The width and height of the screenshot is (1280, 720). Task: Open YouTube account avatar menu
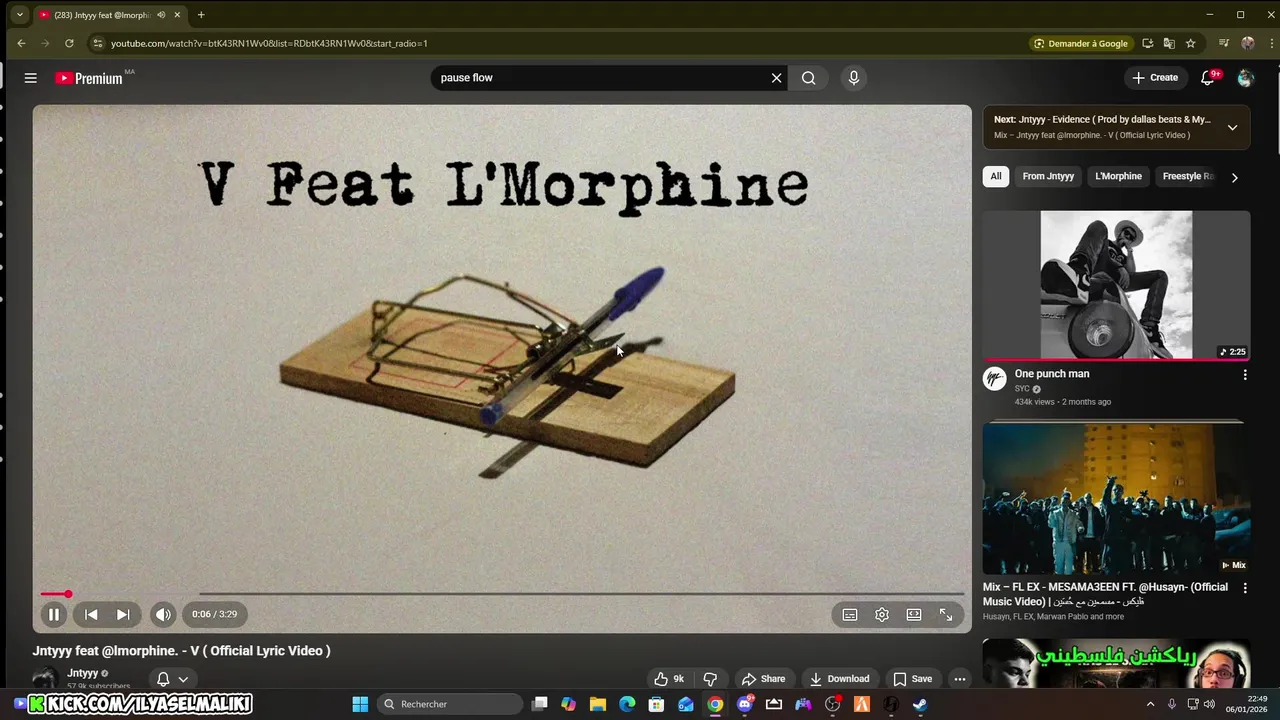tap(1245, 78)
